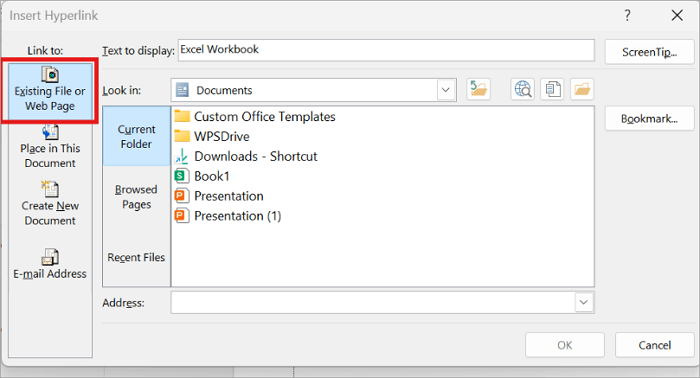This screenshot has height=378, width=700.
Task: Browse for File folder icon
Action: click(x=582, y=89)
